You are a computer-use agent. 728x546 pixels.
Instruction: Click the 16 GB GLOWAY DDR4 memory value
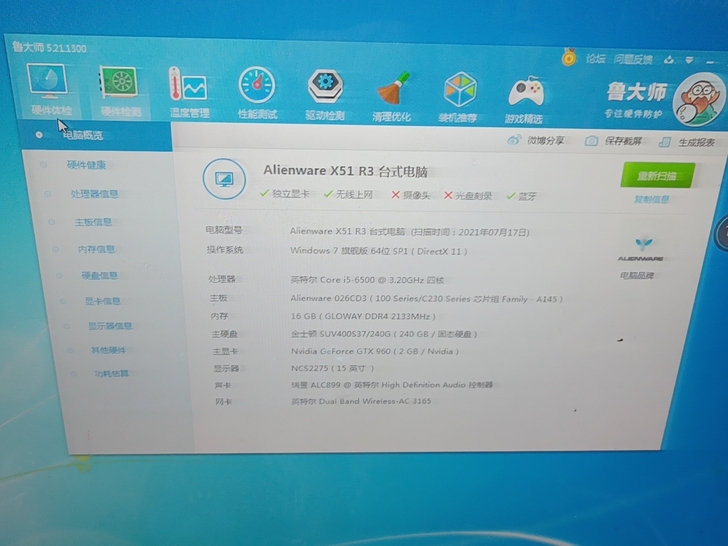tap(363, 316)
